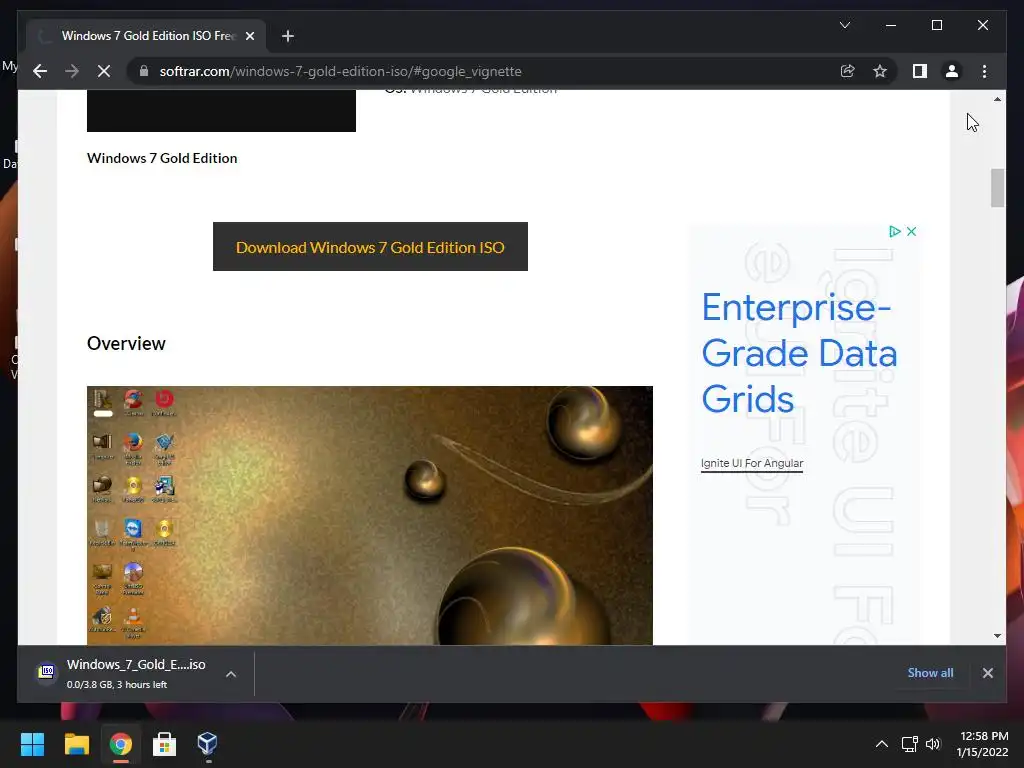
Task: Open File Explorer from taskbar
Action: click(76, 744)
